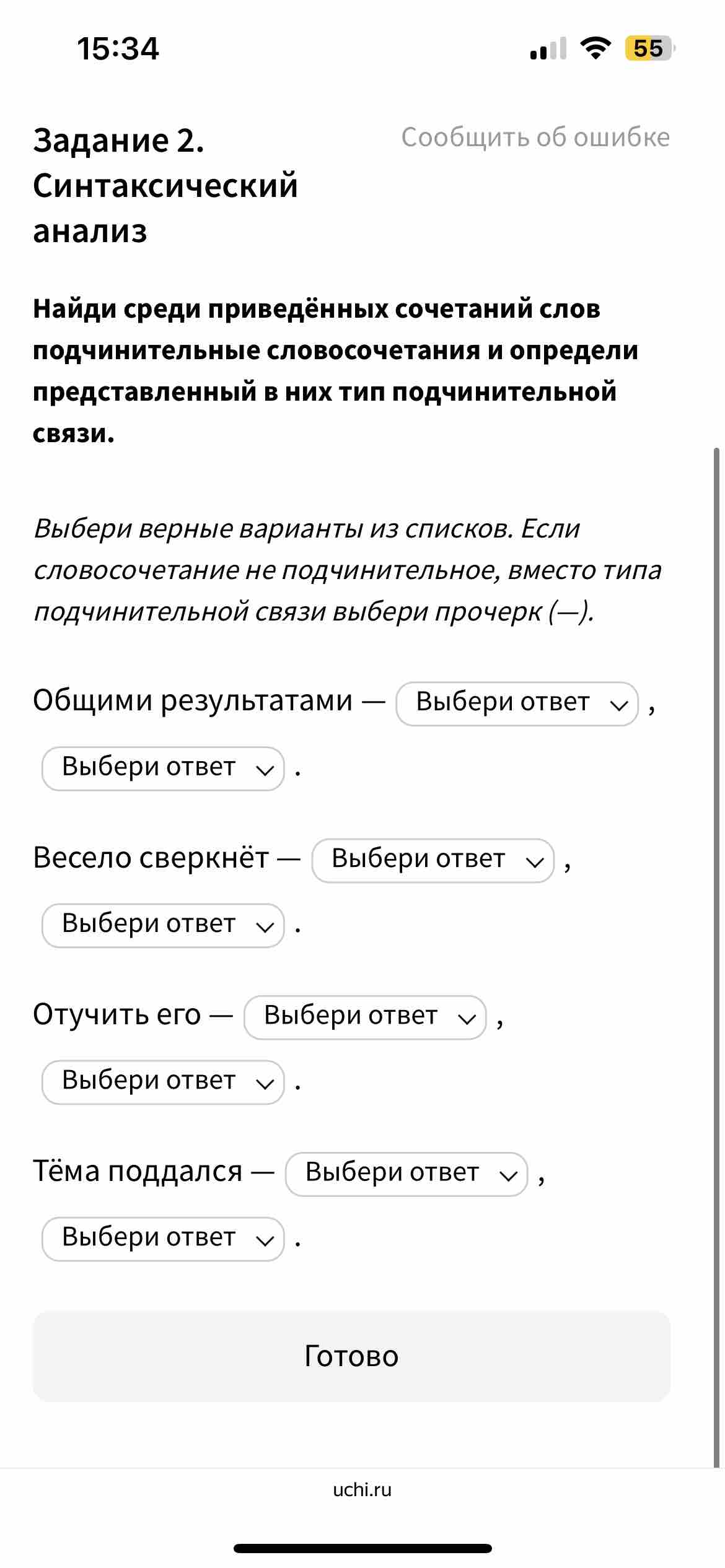Open first dropdown for «Общими результатами»

point(517,703)
